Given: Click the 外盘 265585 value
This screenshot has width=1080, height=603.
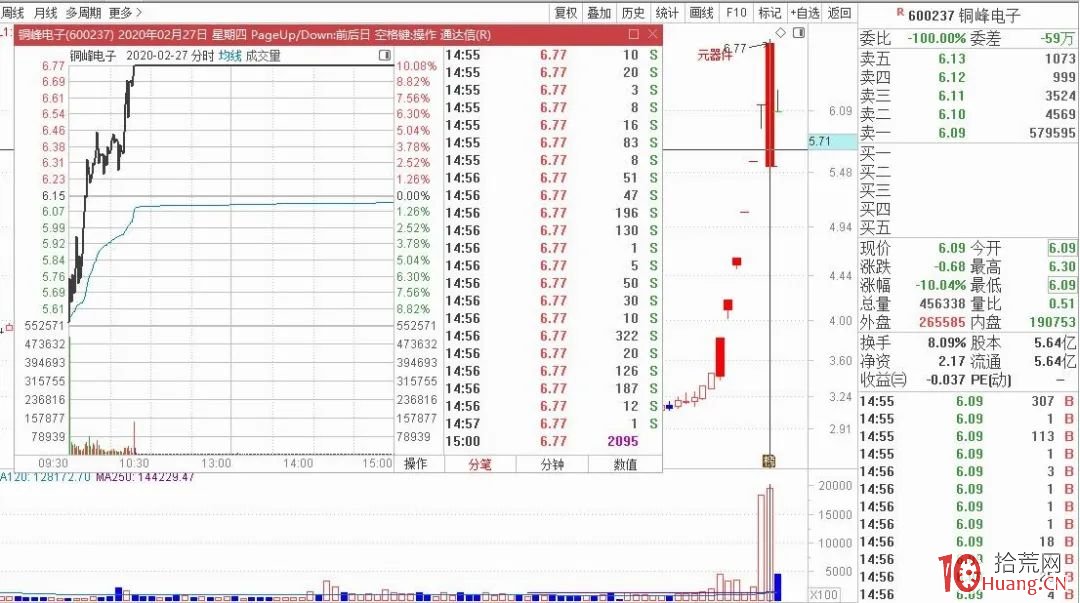Looking at the screenshot, I should [942, 322].
